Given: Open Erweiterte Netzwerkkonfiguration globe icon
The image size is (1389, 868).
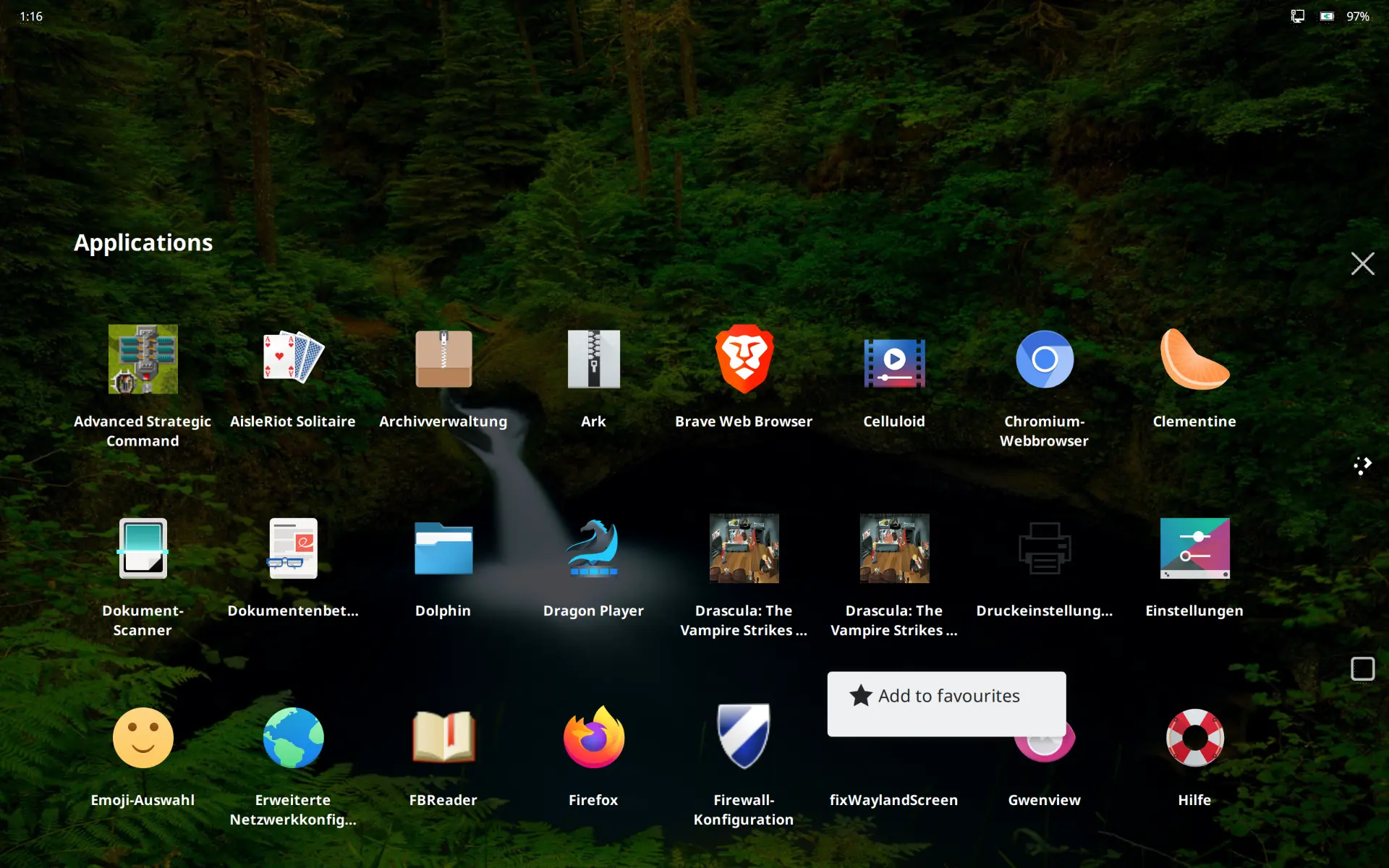Looking at the screenshot, I should coord(293,738).
